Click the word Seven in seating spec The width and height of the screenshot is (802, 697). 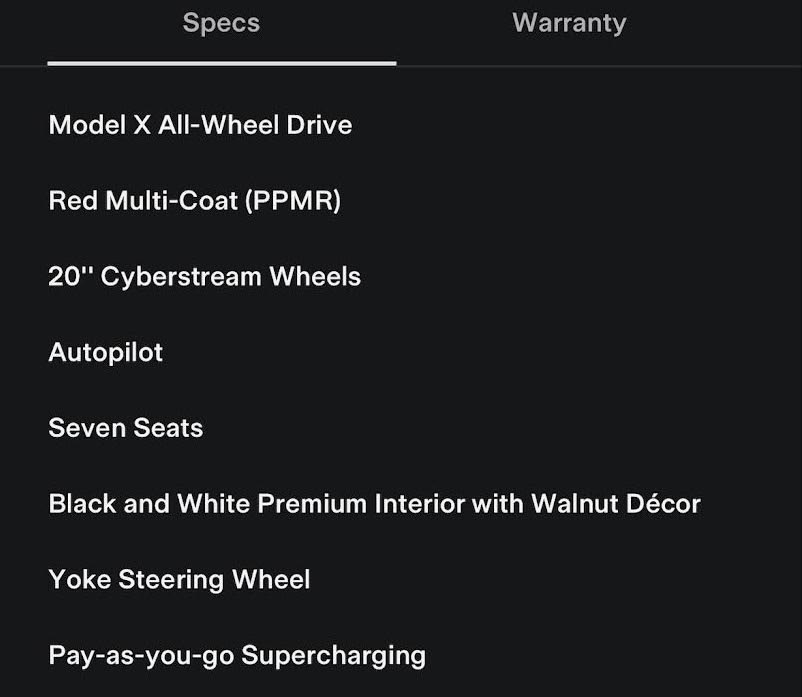84,428
